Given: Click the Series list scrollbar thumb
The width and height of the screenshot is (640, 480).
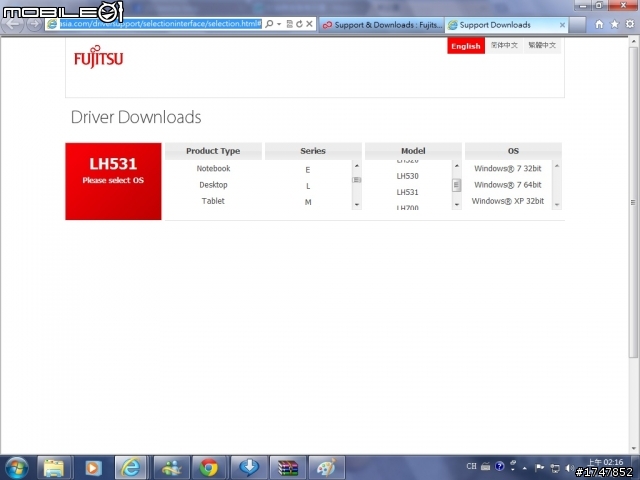Looking at the screenshot, I should (357, 180).
